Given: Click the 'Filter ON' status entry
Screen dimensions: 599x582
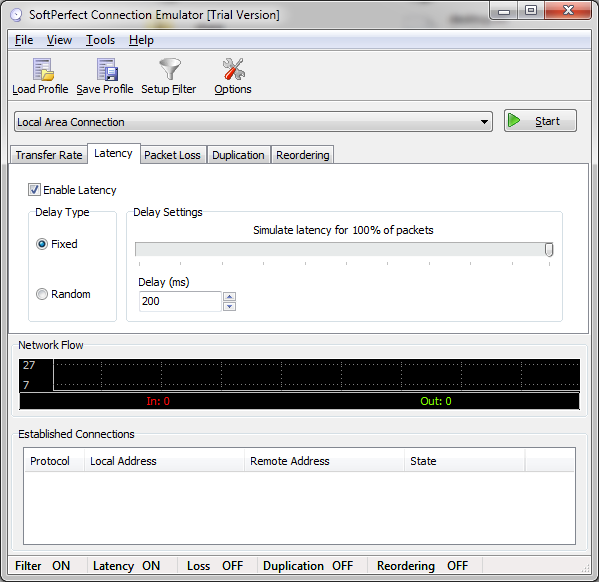Looking at the screenshot, I should pos(42,566).
